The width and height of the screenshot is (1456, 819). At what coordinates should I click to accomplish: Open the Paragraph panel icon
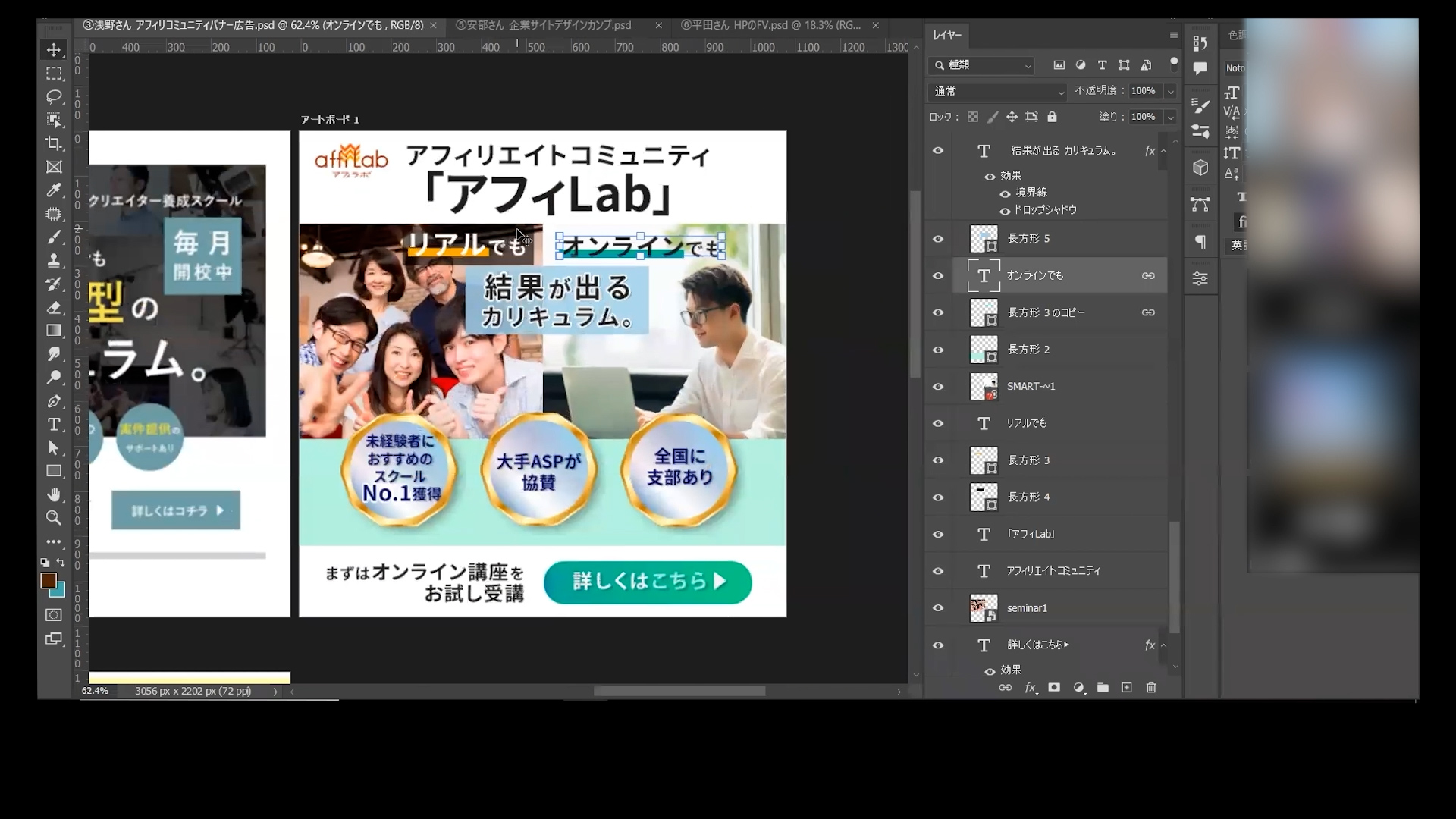click(1200, 241)
